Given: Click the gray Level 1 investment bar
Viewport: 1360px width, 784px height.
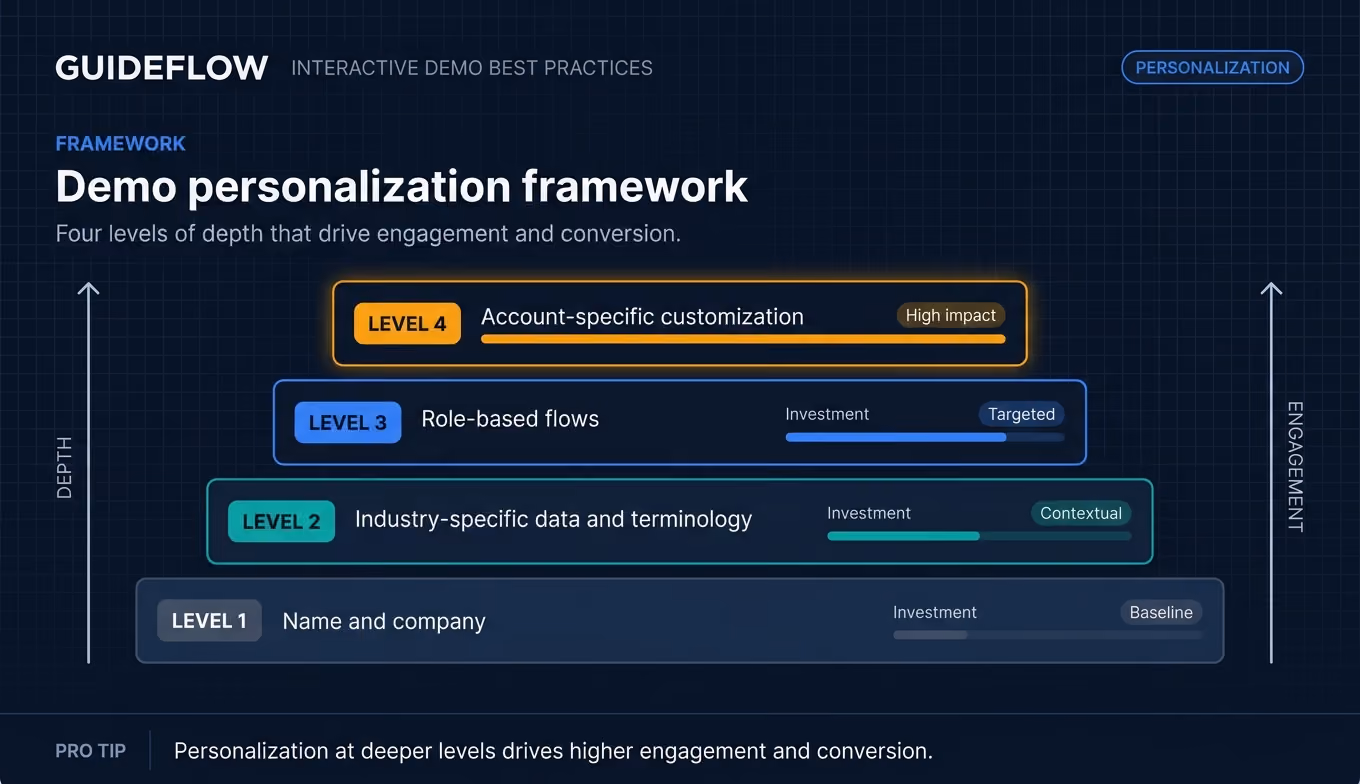Looking at the screenshot, I should [1048, 635].
